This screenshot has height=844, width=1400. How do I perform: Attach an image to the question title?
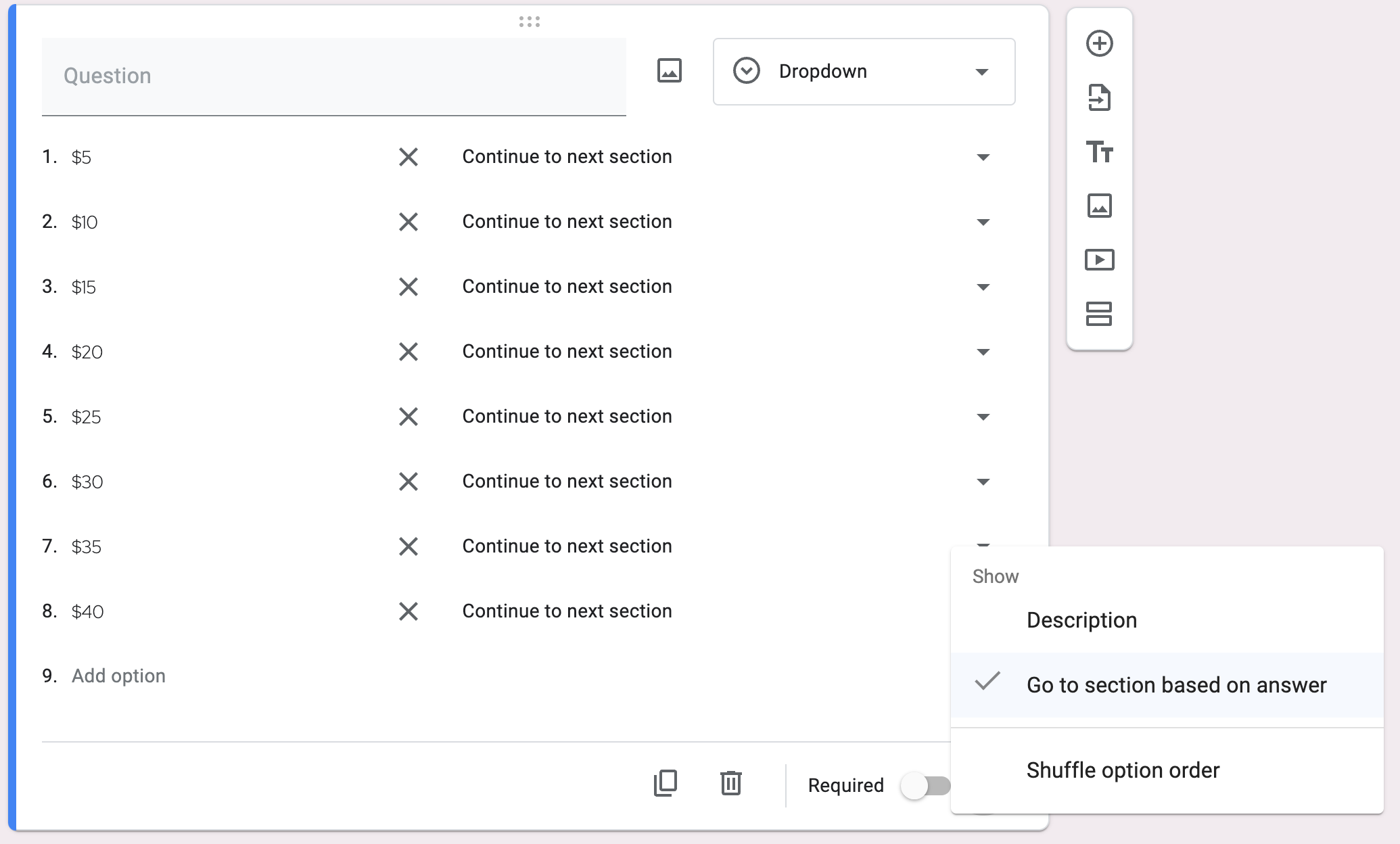(670, 71)
